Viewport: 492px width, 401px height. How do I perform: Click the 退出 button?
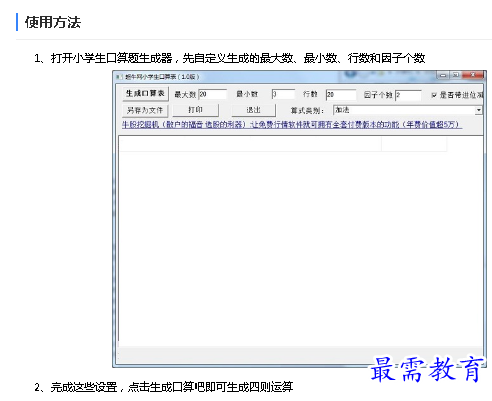[253, 110]
